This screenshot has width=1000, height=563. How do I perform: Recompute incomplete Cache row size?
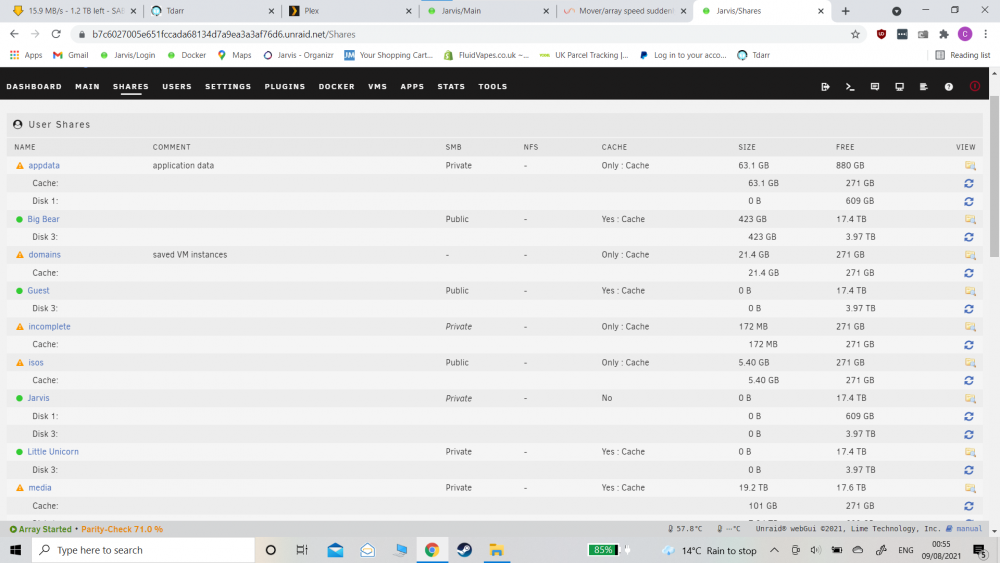(969, 344)
